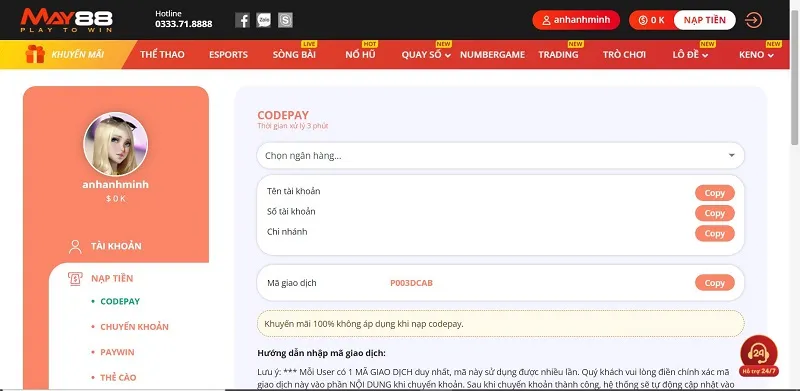
Task: Open the Facebook social icon
Action: [x=242, y=20]
